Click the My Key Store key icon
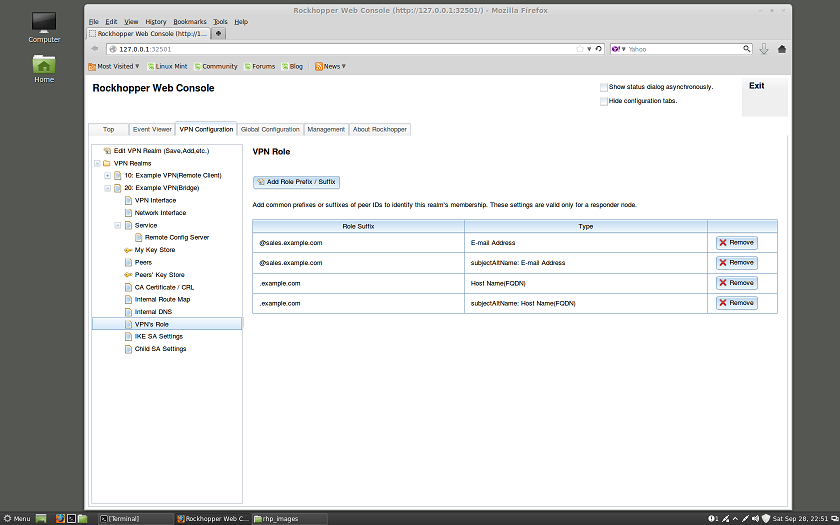This screenshot has height=525, width=840. (x=127, y=250)
